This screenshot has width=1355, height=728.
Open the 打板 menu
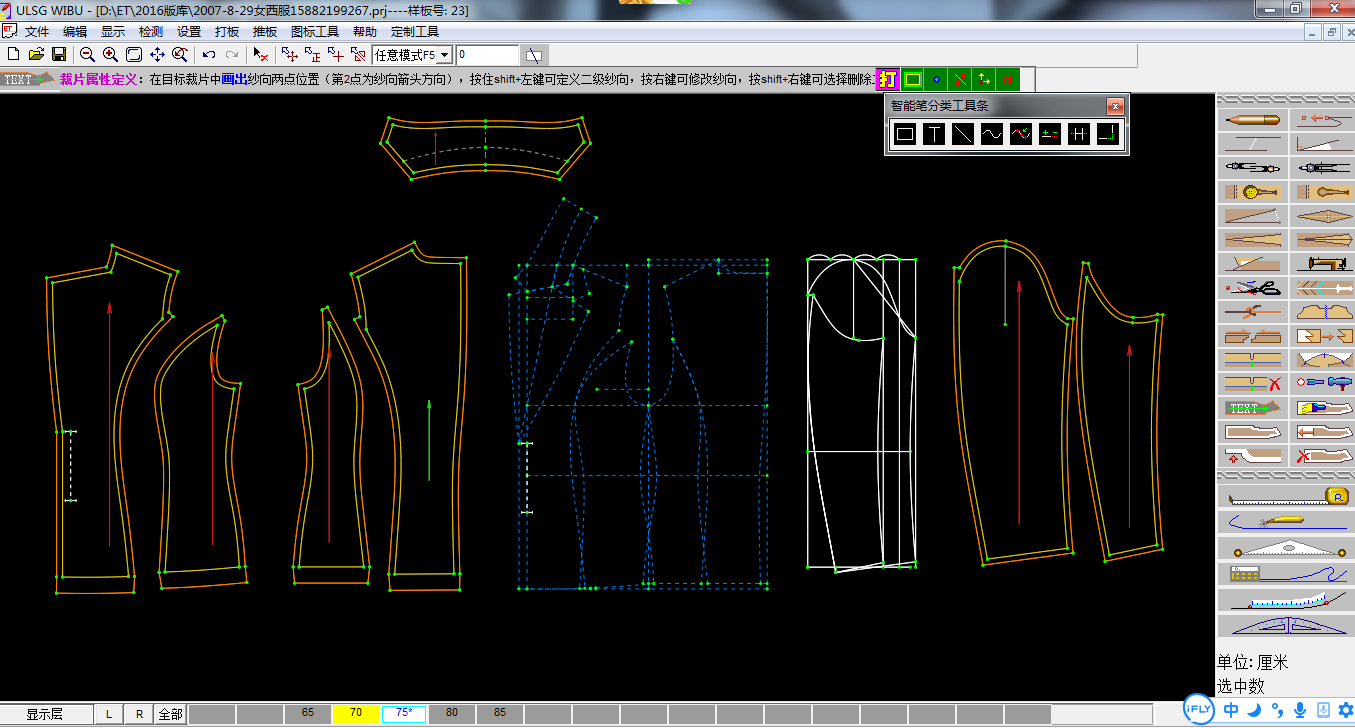tap(227, 32)
